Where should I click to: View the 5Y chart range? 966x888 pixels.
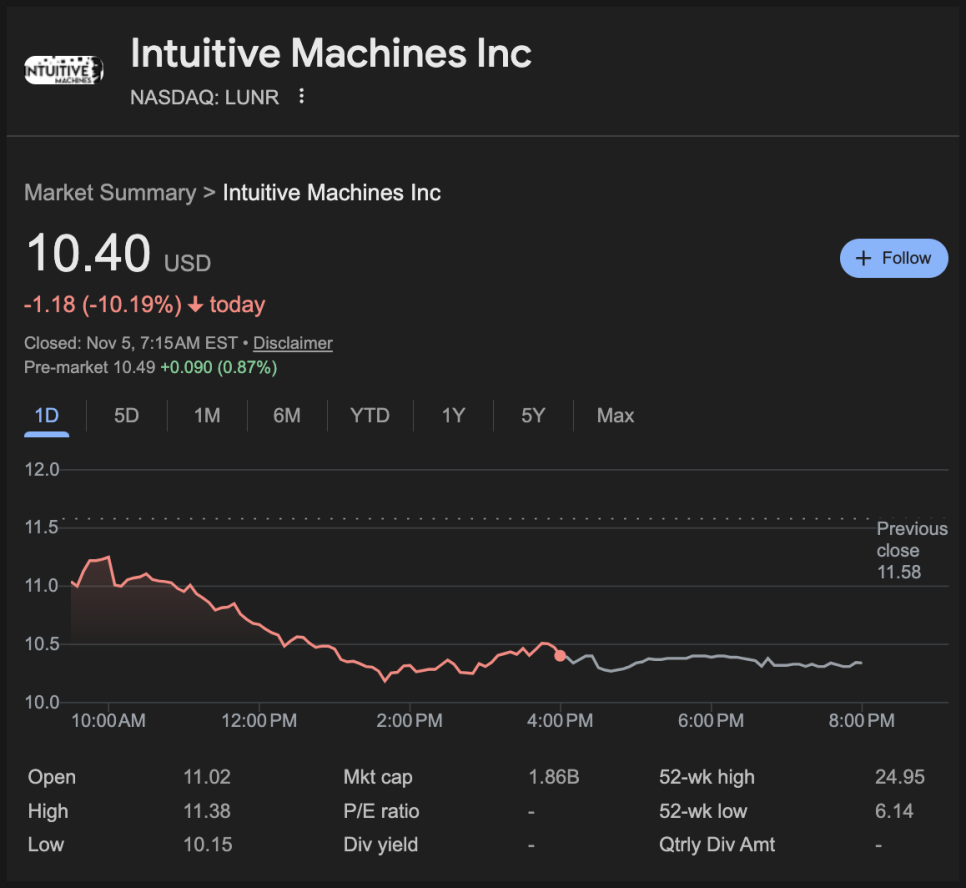click(533, 415)
